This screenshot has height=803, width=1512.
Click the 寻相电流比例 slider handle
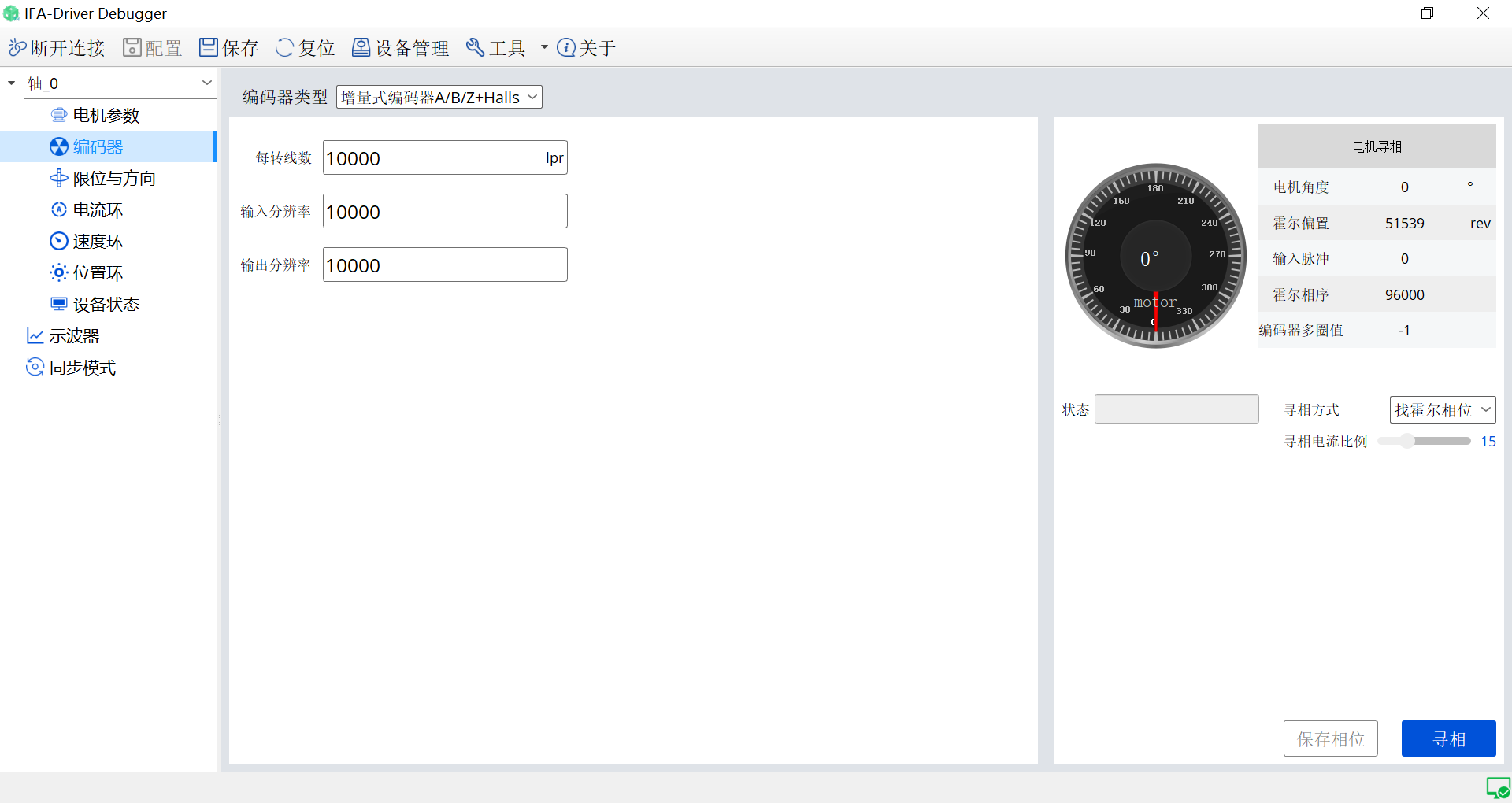pyautogui.click(x=1407, y=441)
